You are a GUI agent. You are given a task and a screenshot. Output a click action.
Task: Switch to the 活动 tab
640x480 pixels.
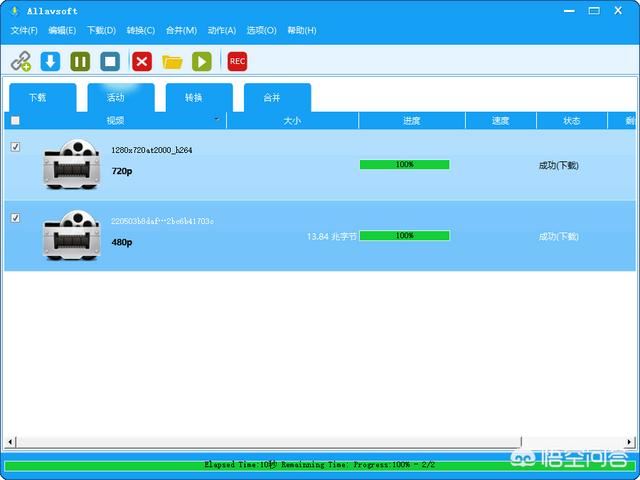click(121, 98)
